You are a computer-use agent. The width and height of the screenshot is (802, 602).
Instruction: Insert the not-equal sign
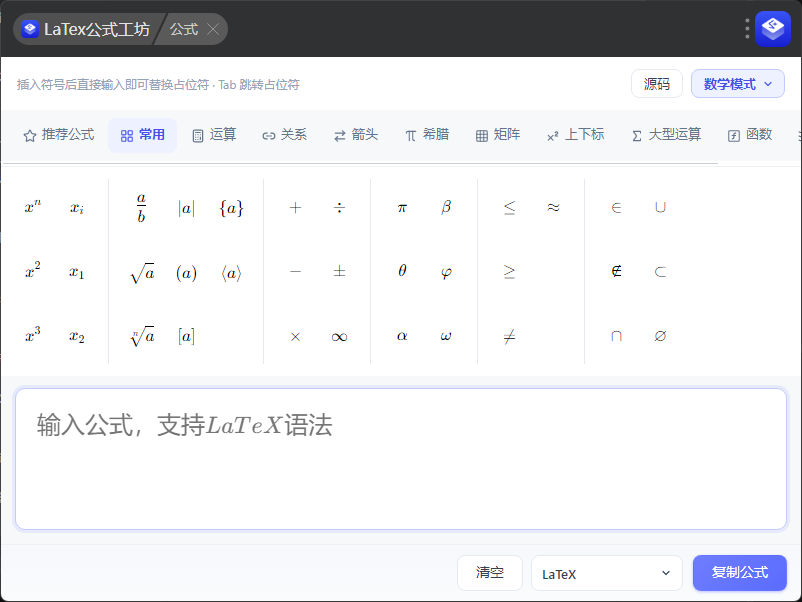pos(509,337)
